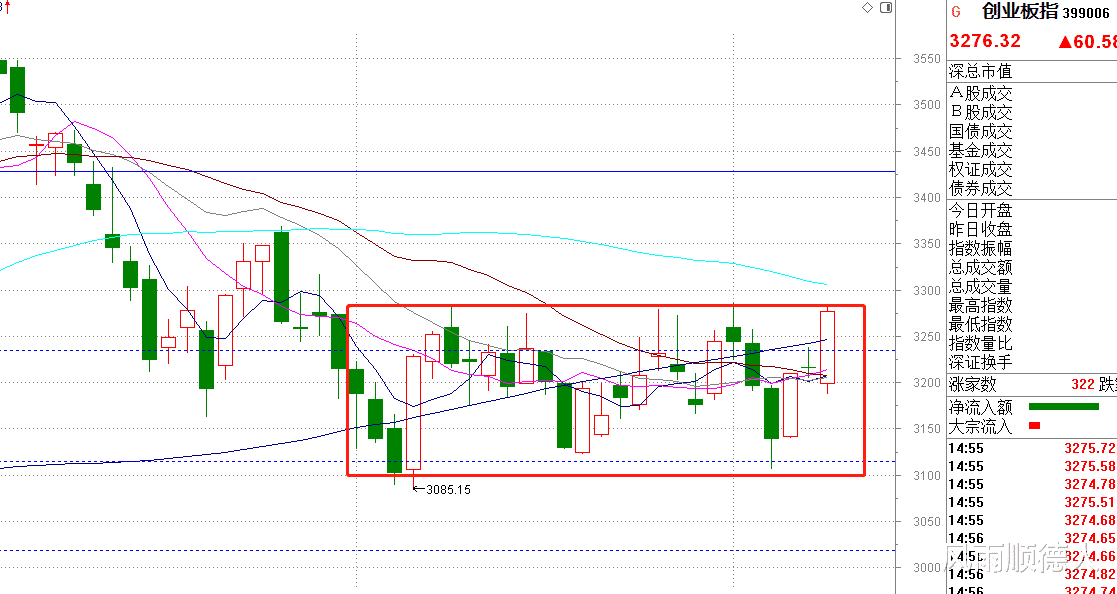Click the red 322 advancers count
This screenshot has height=594, width=1117.
point(1082,385)
